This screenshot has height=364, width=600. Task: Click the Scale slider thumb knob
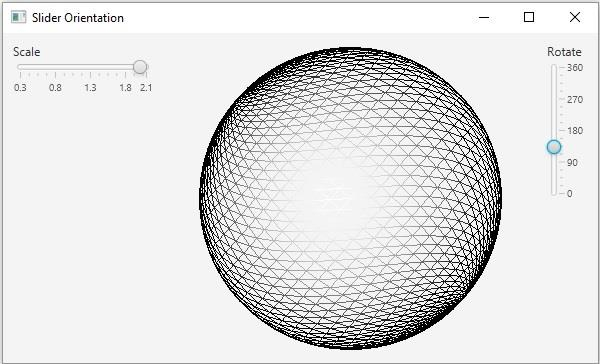pos(140,67)
